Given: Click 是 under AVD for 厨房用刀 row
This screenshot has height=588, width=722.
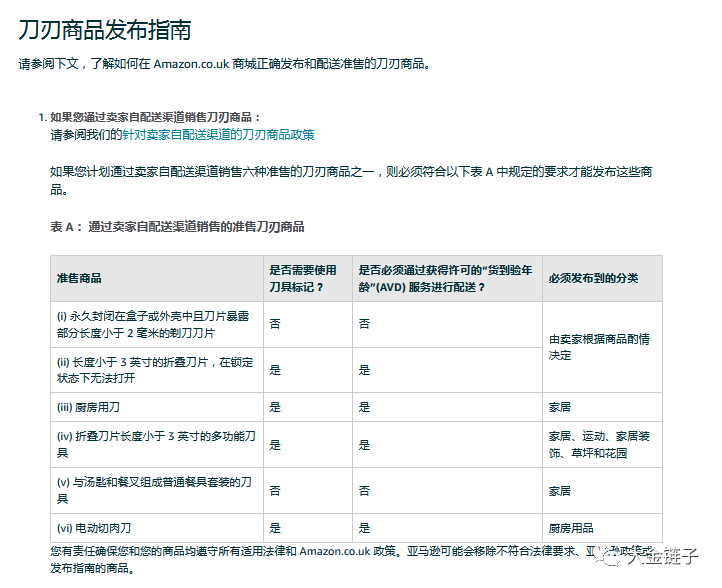Looking at the screenshot, I should coord(364,408).
